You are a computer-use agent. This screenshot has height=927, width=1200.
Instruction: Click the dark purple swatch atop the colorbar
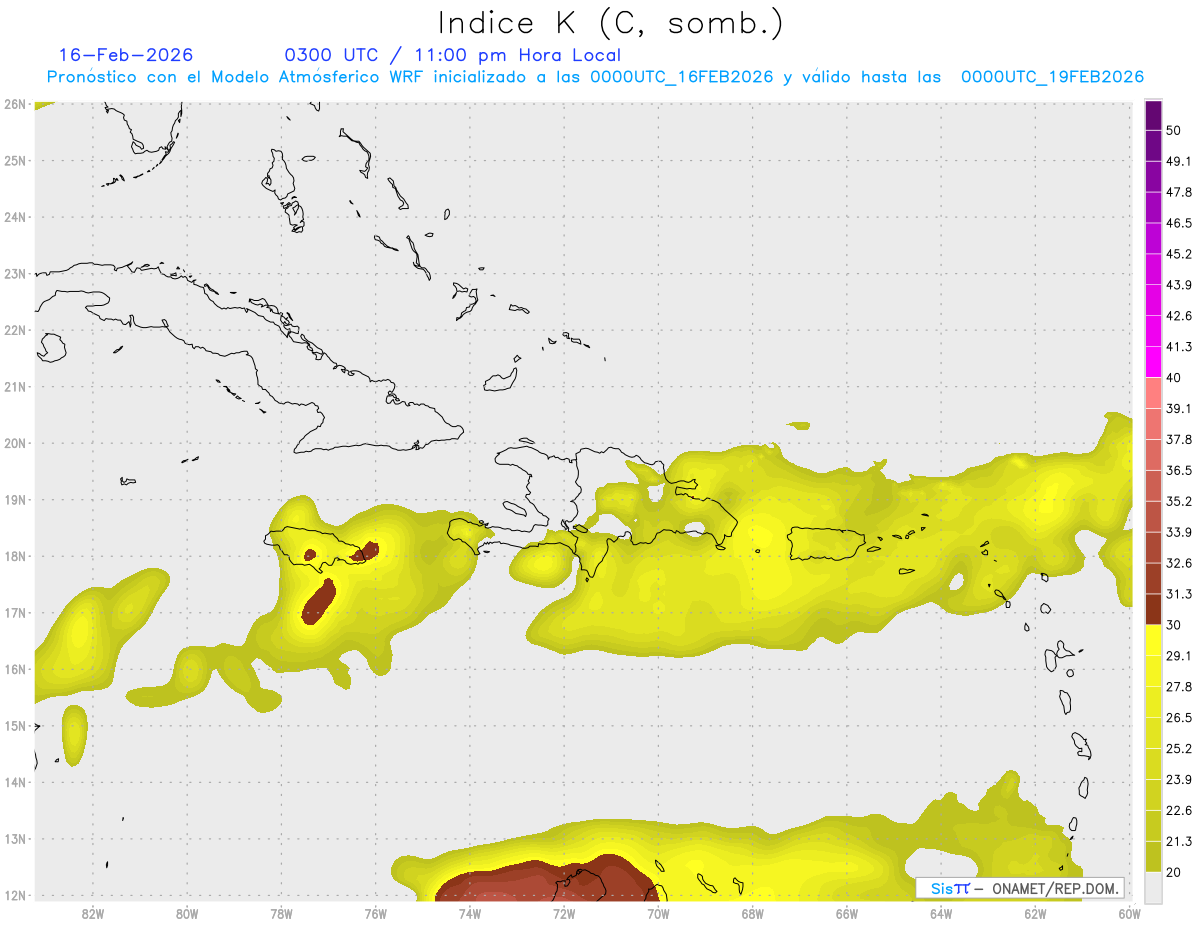(x=1153, y=115)
